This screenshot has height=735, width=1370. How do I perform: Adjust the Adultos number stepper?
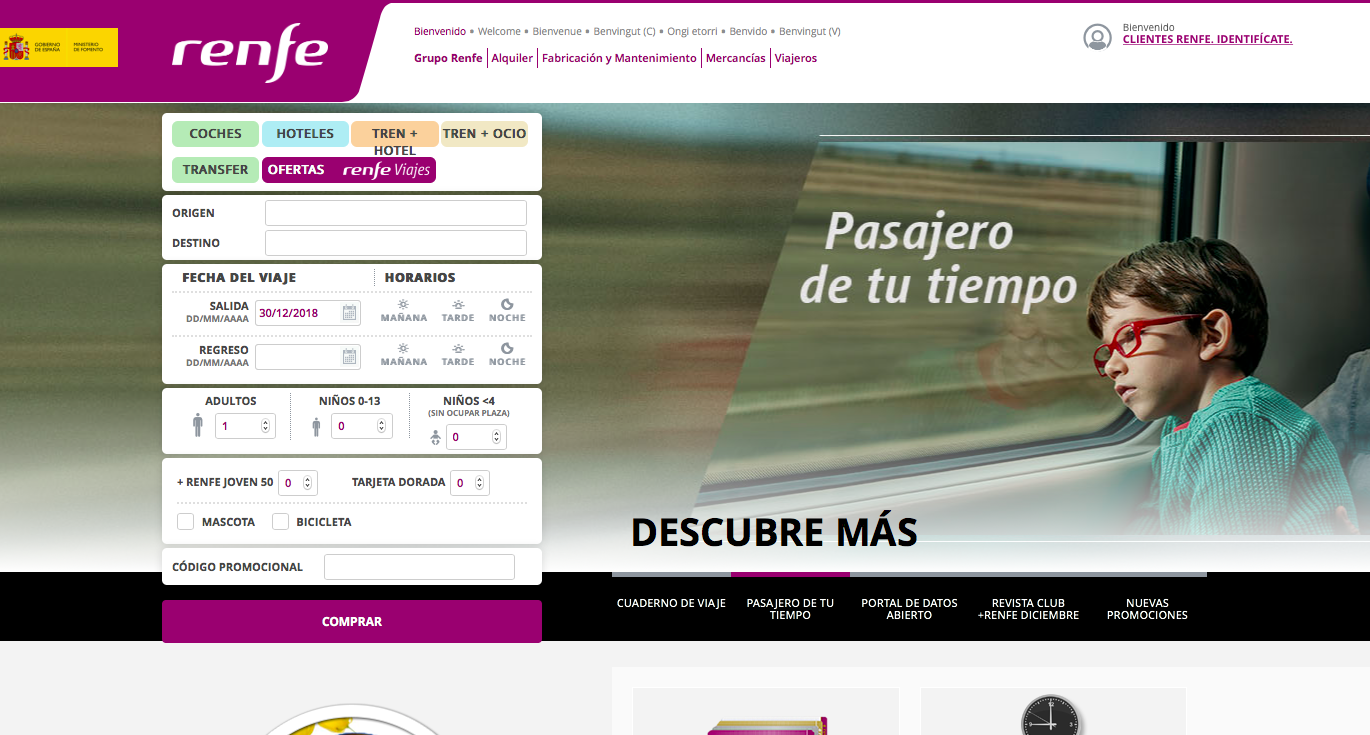click(265, 426)
